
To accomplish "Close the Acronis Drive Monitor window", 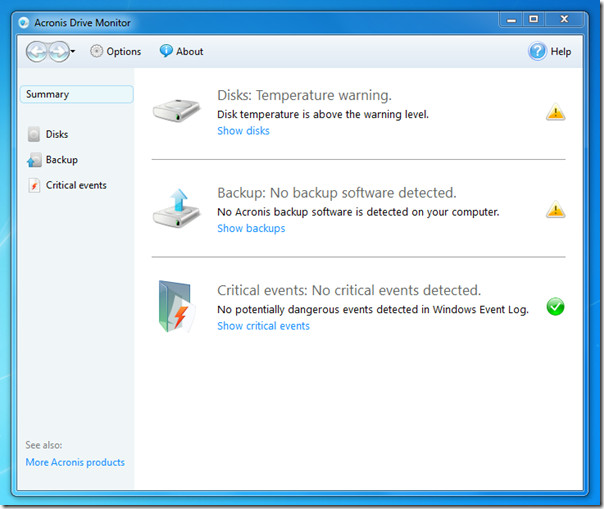I will point(564,19).
